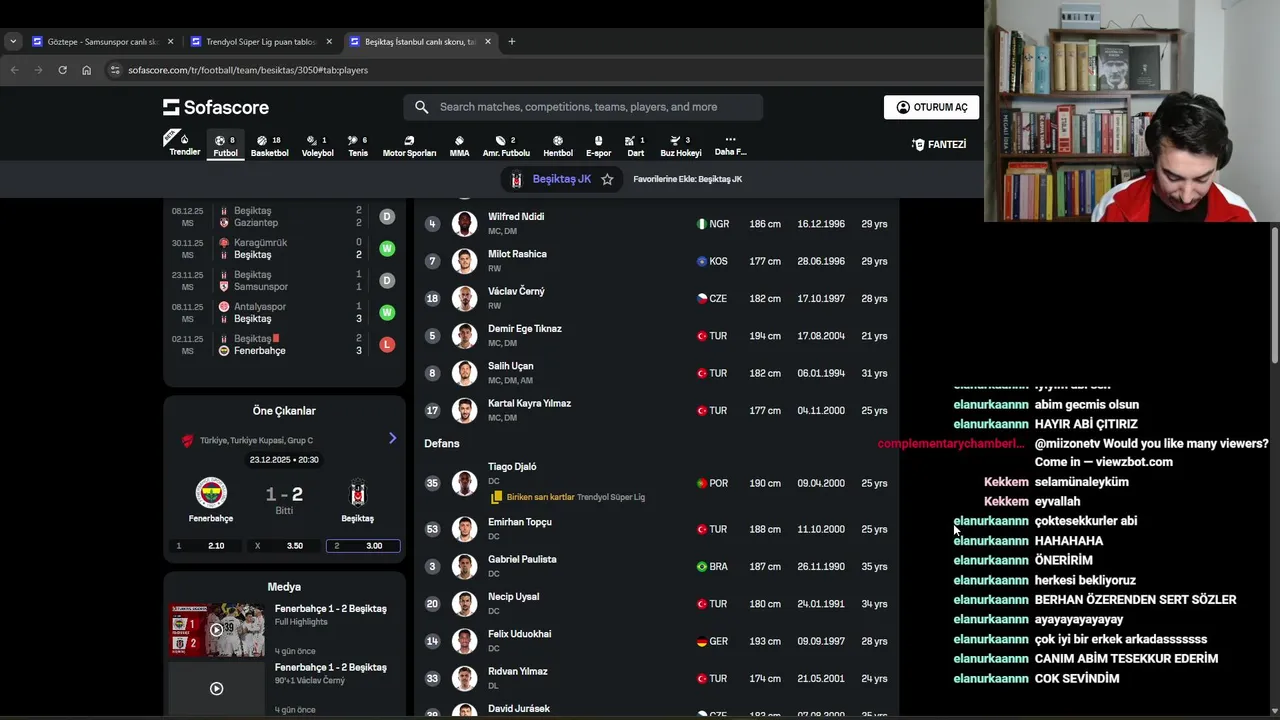This screenshot has height=720, width=1280.
Task: Play Full Highlights video thumbnail
Action: click(x=217, y=630)
